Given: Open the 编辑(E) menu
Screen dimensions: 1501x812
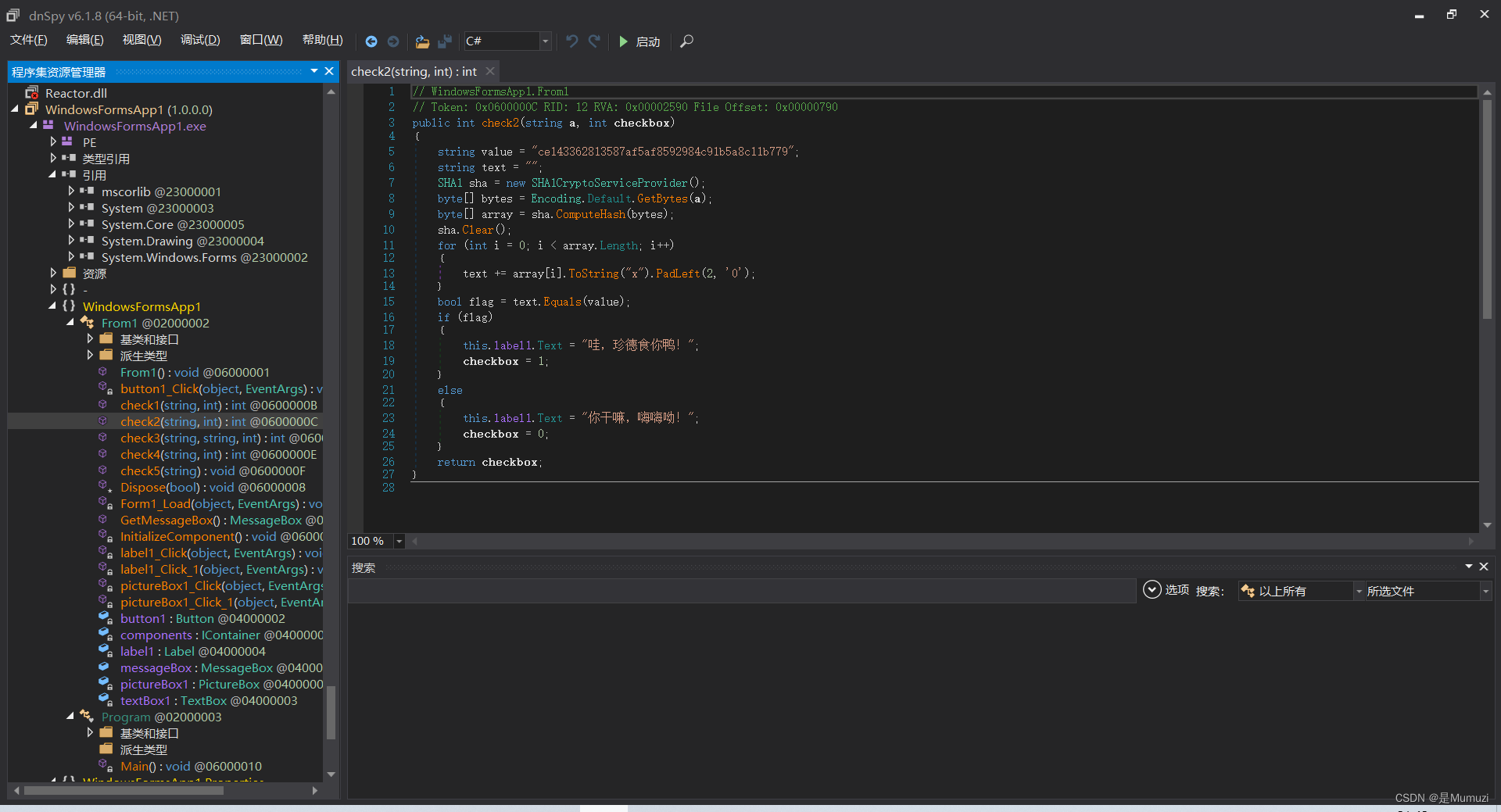Looking at the screenshot, I should tap(85, 40).
